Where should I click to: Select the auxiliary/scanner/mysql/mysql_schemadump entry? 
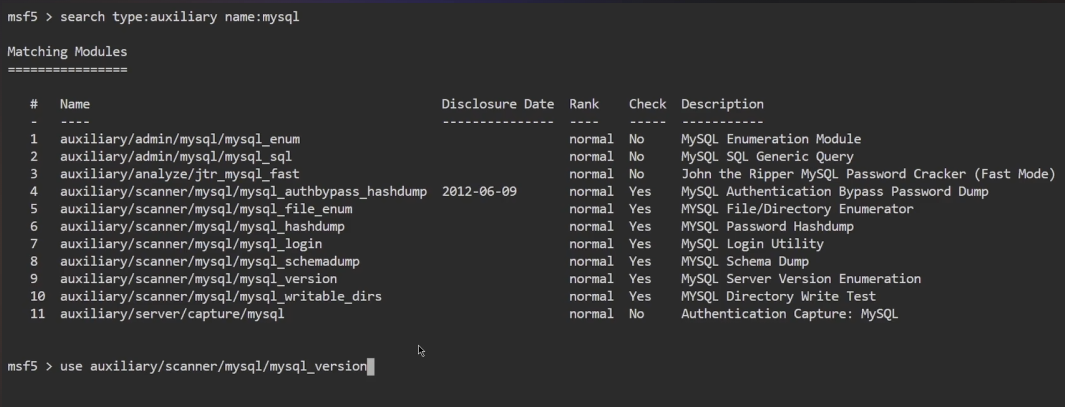pos(209,262)
